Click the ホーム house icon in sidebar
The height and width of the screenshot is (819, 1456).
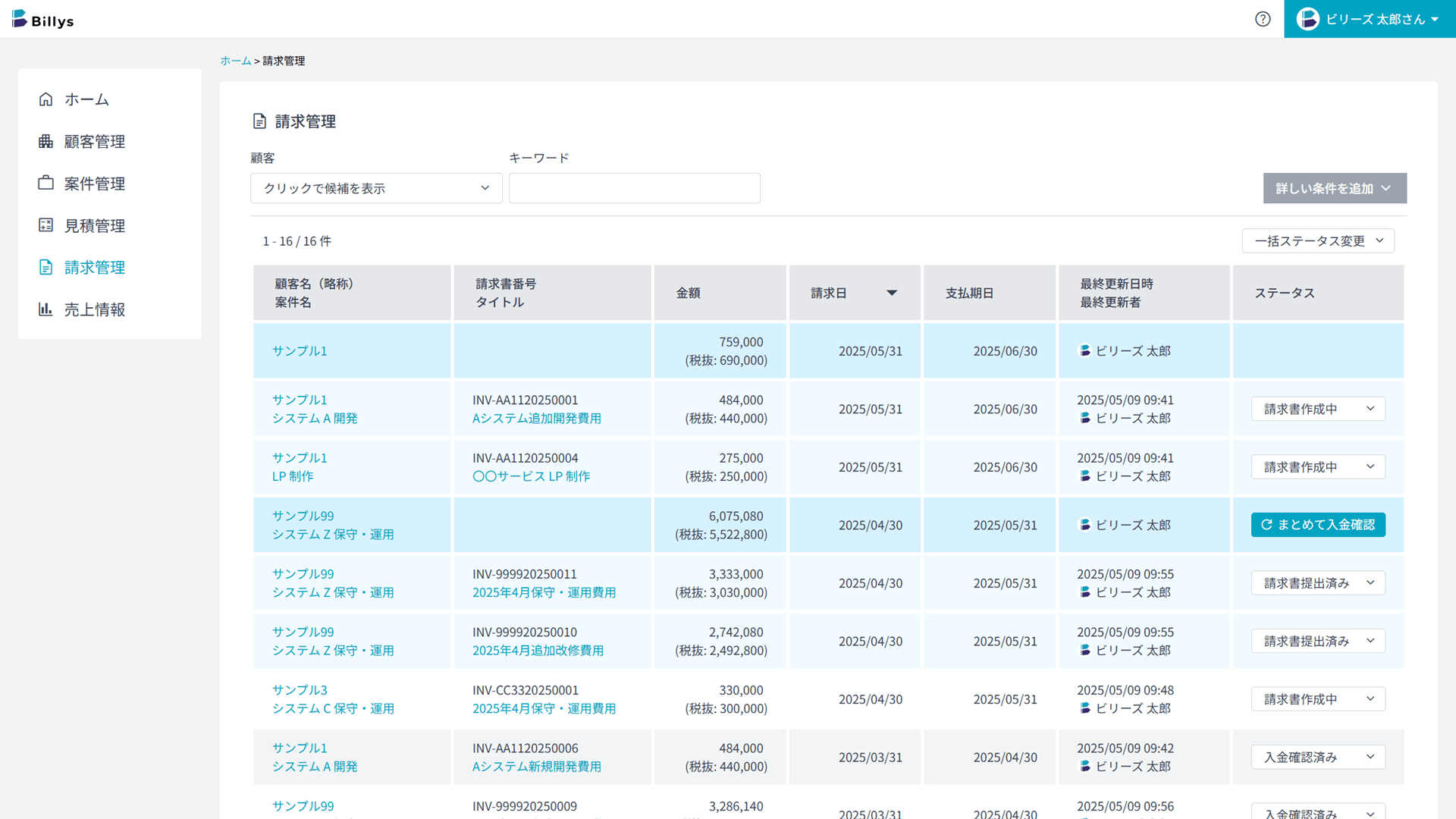[46, 99]
